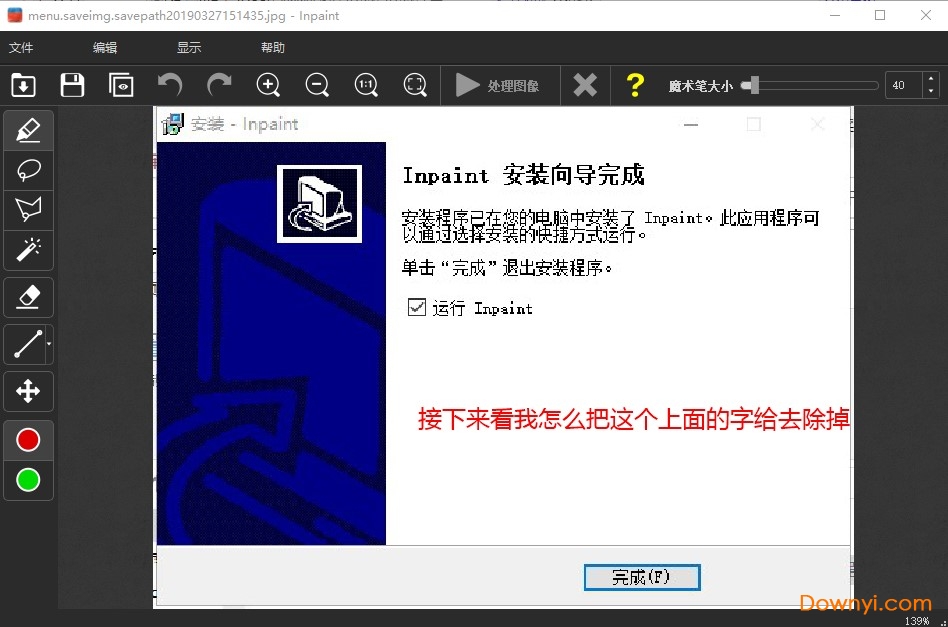Switch to the green protection marker
This screenshot has width=948, height=627.
[x=28, y=481]
